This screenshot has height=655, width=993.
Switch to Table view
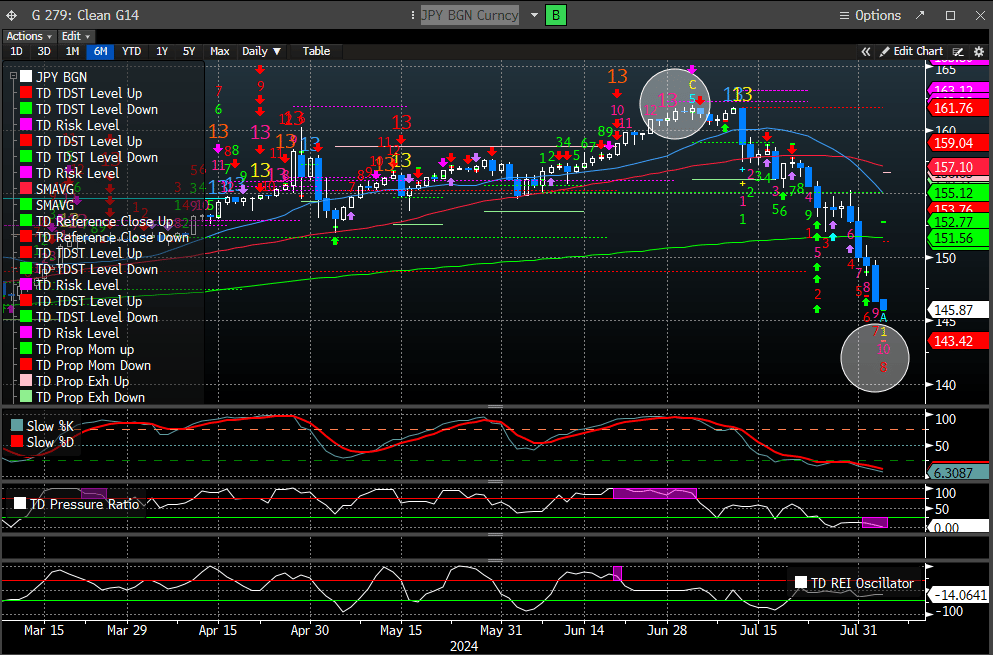coord(316,51)
